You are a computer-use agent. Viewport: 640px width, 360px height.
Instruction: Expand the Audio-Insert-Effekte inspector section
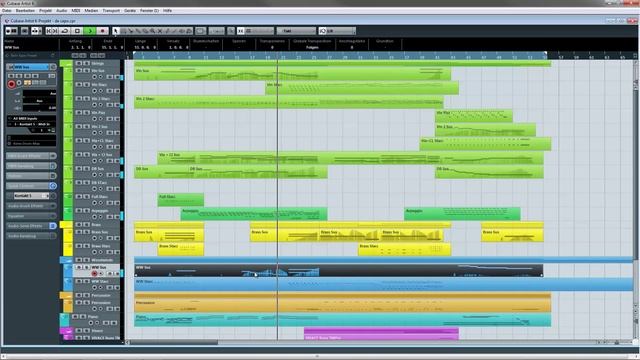[31, 206]
